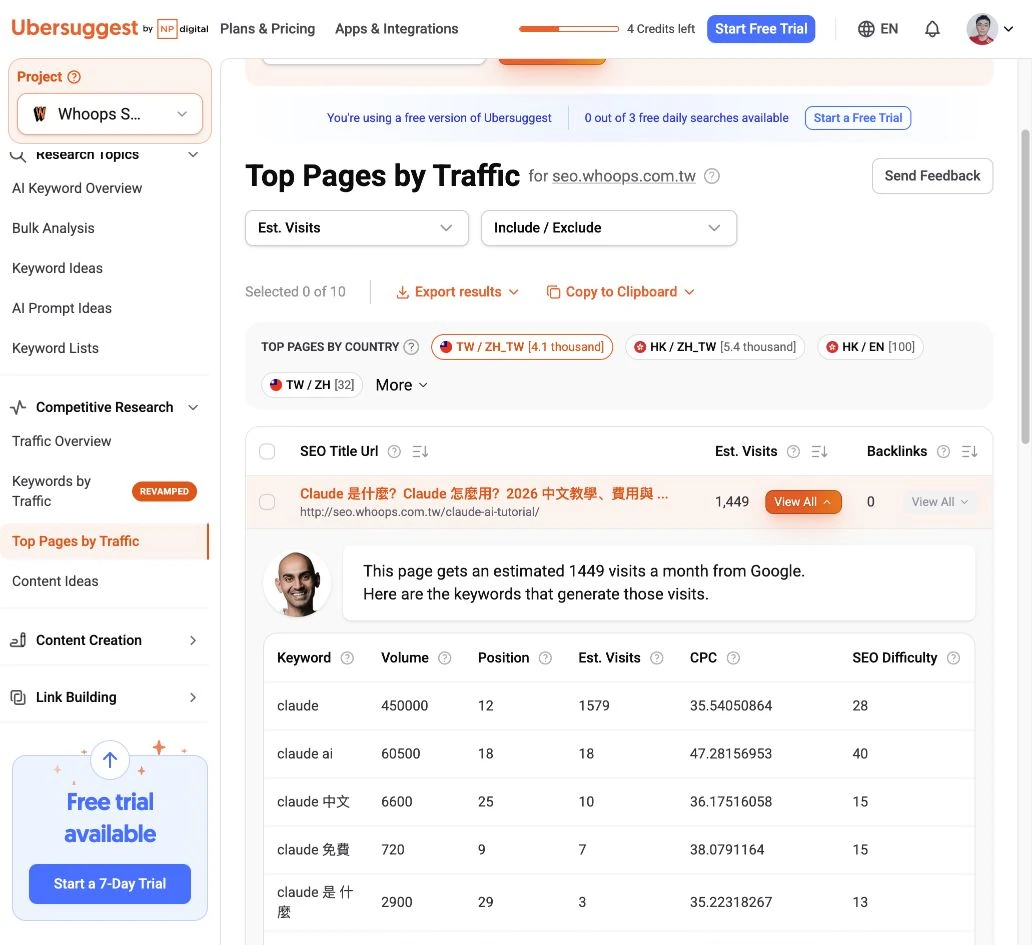This screenshot has width=1032, height=945.
Task: Open the Claude tutorial page title link
Action: [x=484, y=494]
